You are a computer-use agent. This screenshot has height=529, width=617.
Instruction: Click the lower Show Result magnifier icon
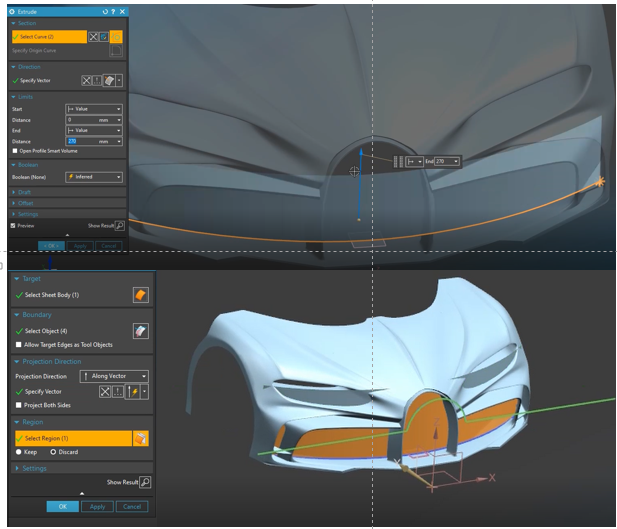145,482
